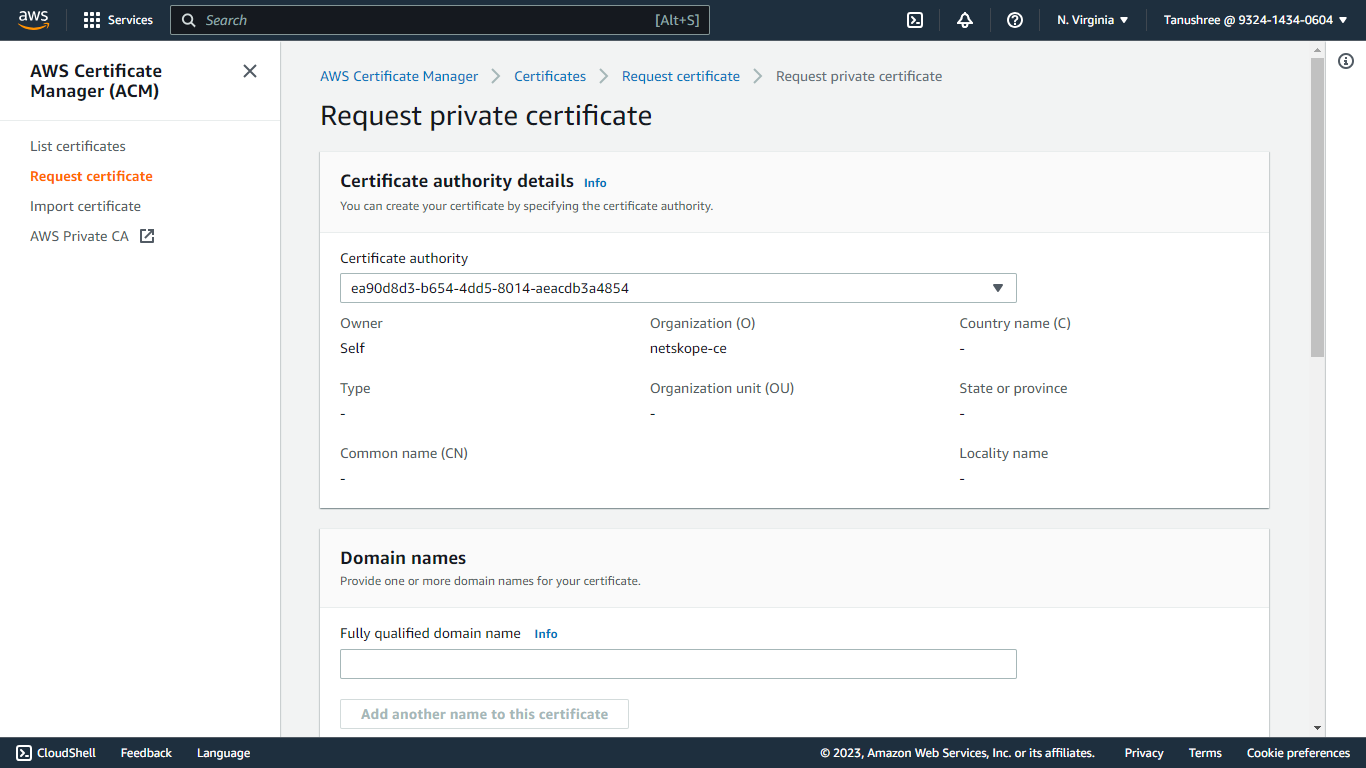Open CloudShell from the top bar icon
This screenshot has width=1366, height=768.
[915, 20]
